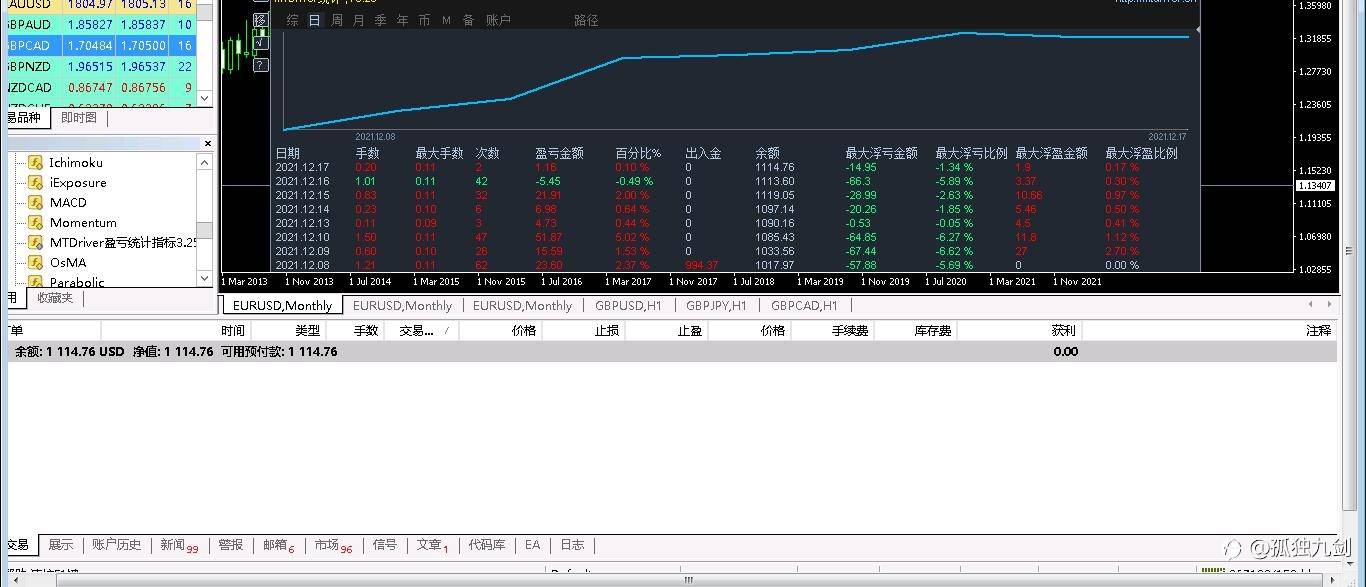
Task: Switch to the GBPUSD,H1 chart tab
Action: click(x=628, y=306)
